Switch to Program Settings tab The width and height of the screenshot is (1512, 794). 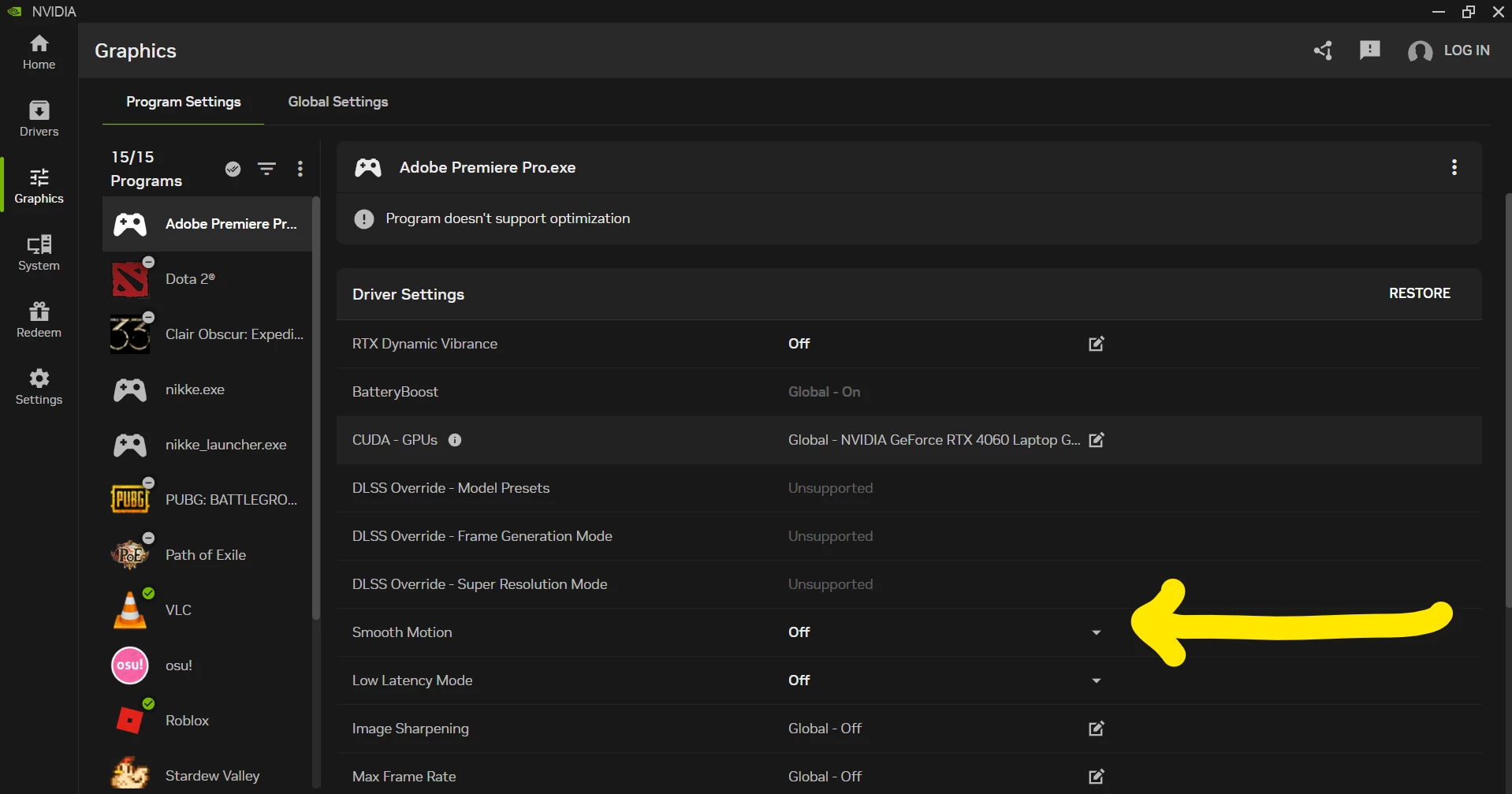[184, 102]
